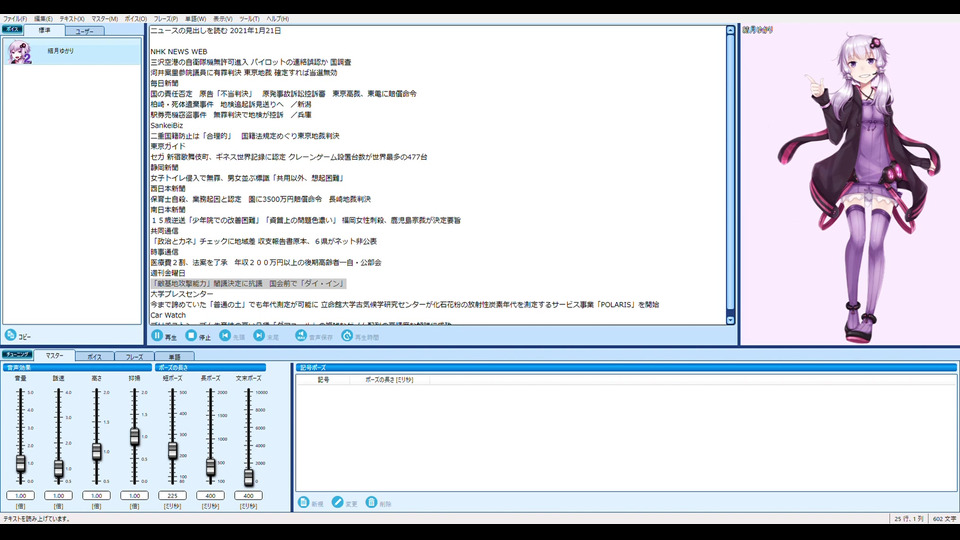Click the 再生 (play/pause) button icon

[157, 336]
